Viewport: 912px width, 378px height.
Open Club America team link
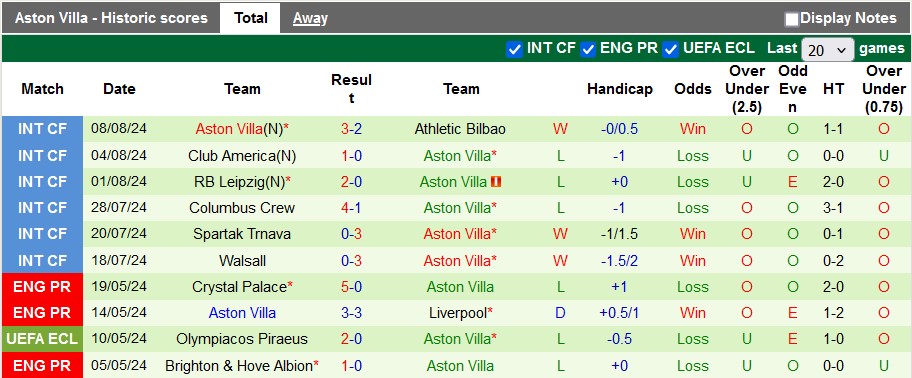242,156
